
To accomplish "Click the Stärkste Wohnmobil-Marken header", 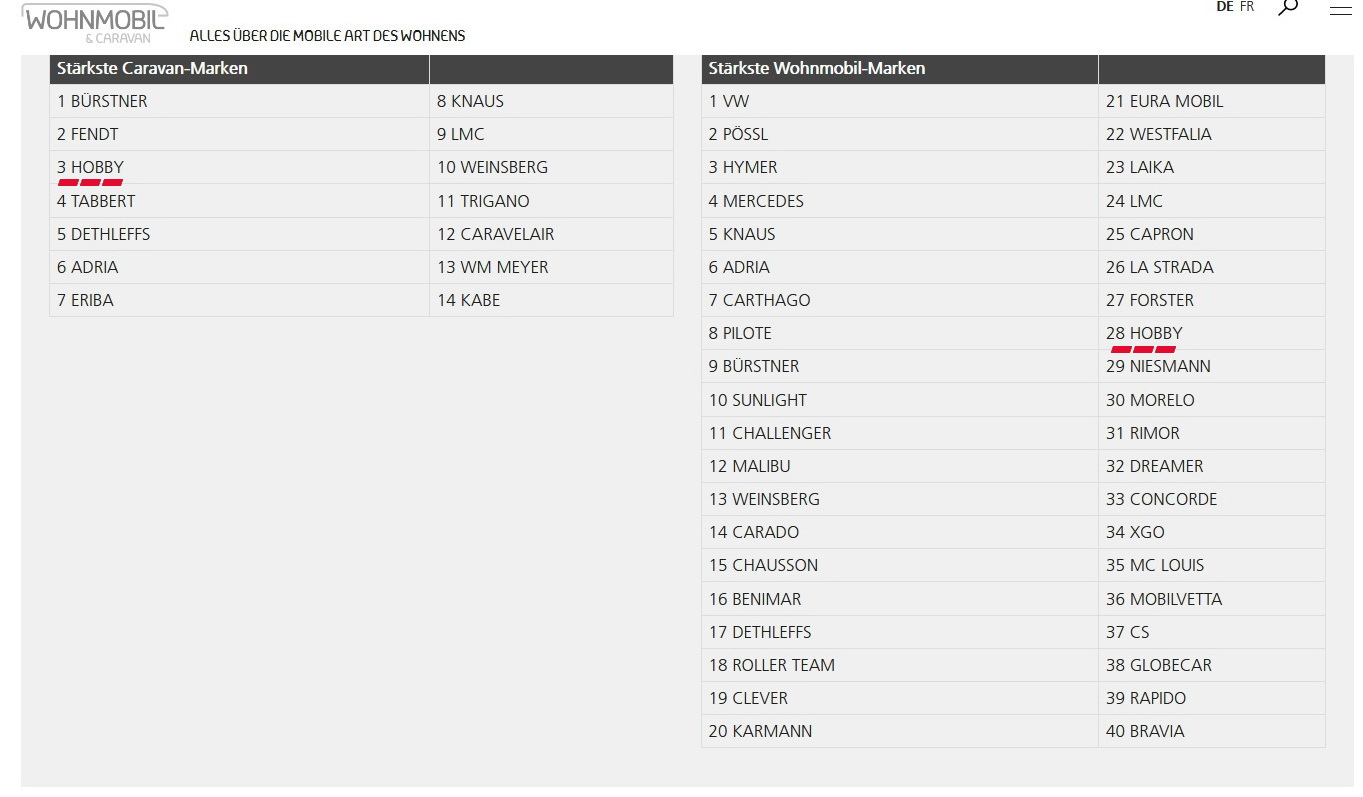I will click(x=900, y=68).
